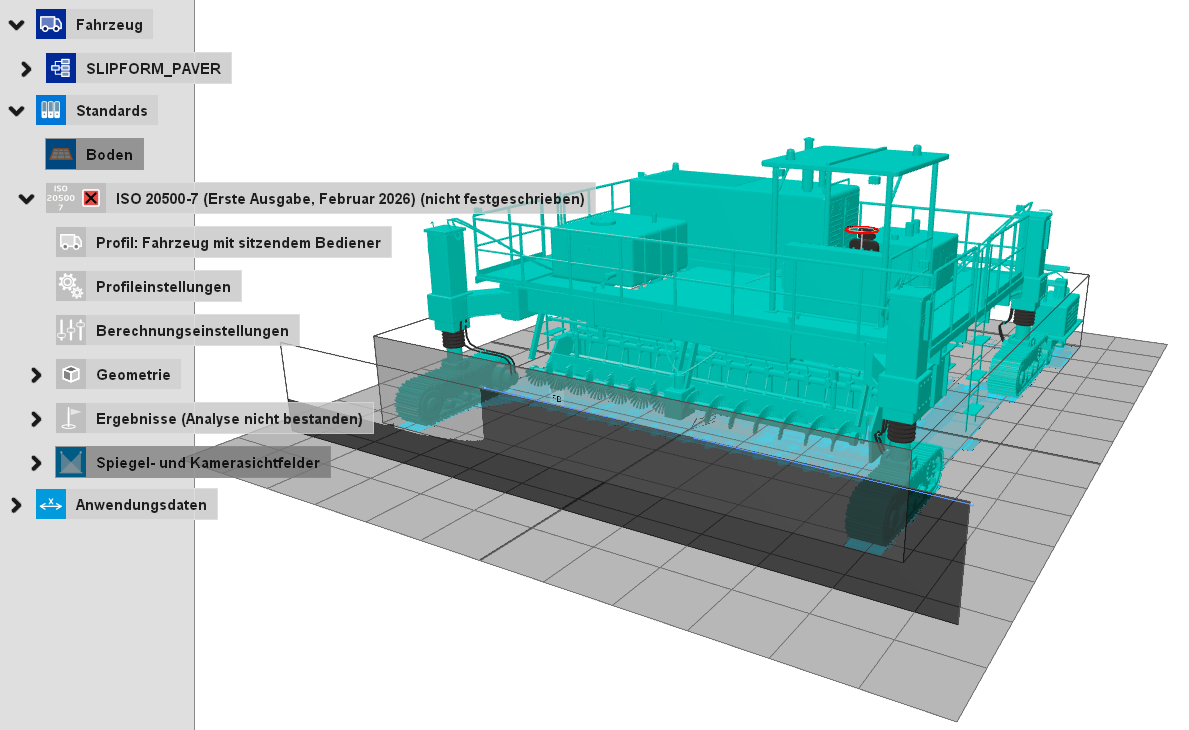Click the Boden floor icon
Image resolution: width=1189 pixels, height=730 pixels.
(x=61, y=155)
